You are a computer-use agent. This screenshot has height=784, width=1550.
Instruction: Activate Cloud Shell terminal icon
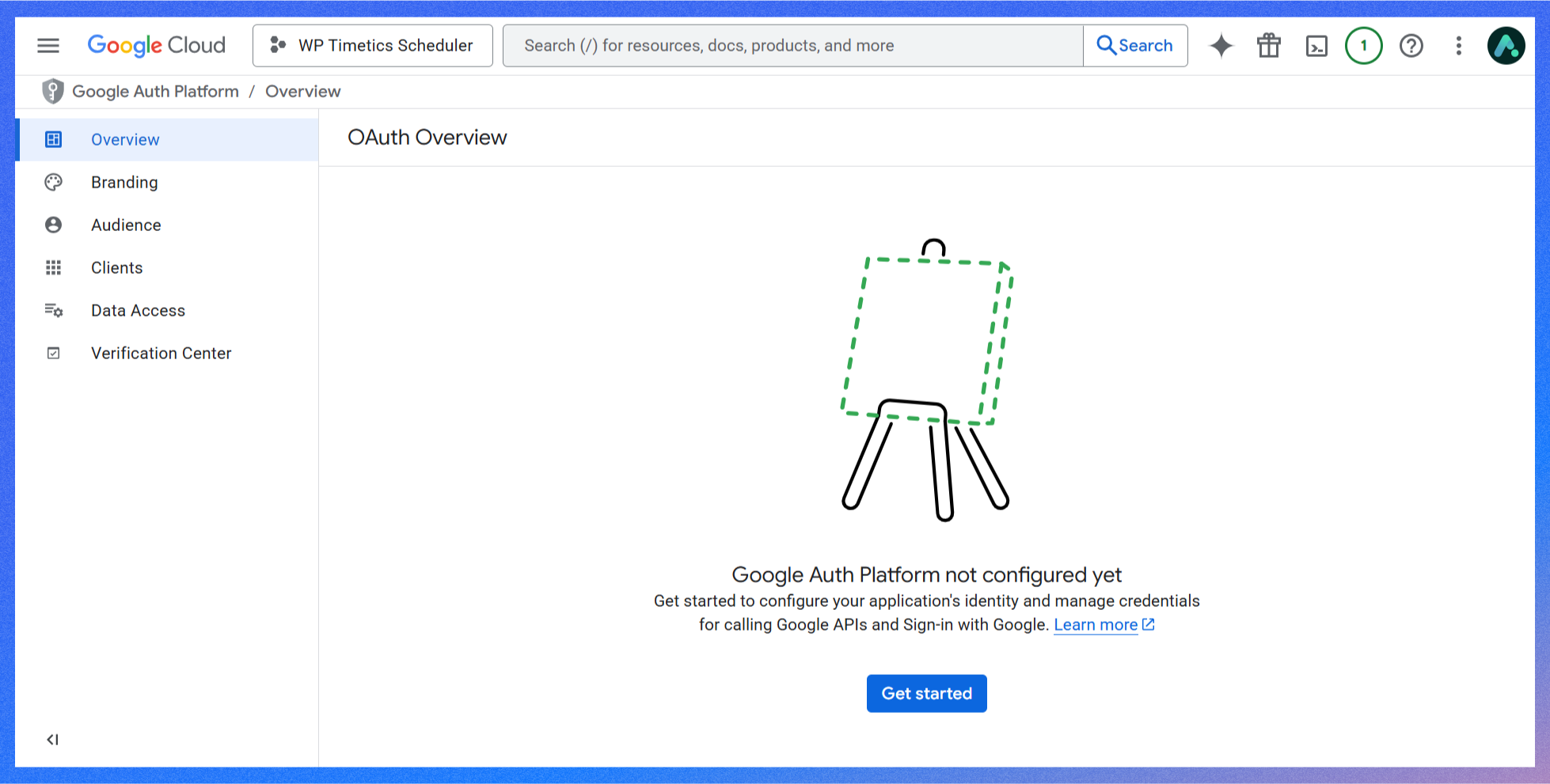coord(1316,46)
